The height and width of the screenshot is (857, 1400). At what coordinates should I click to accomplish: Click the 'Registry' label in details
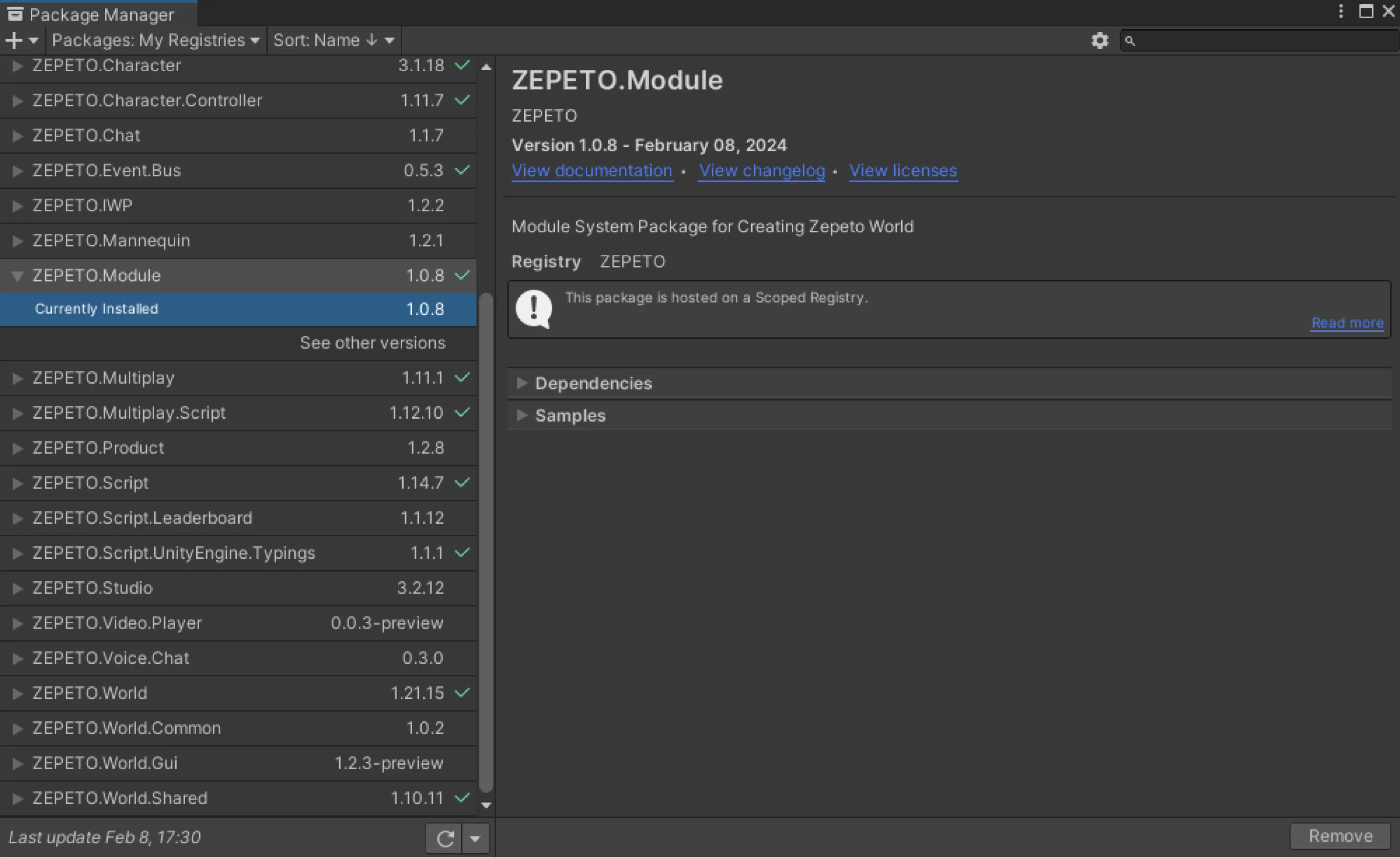click(546, 262)
